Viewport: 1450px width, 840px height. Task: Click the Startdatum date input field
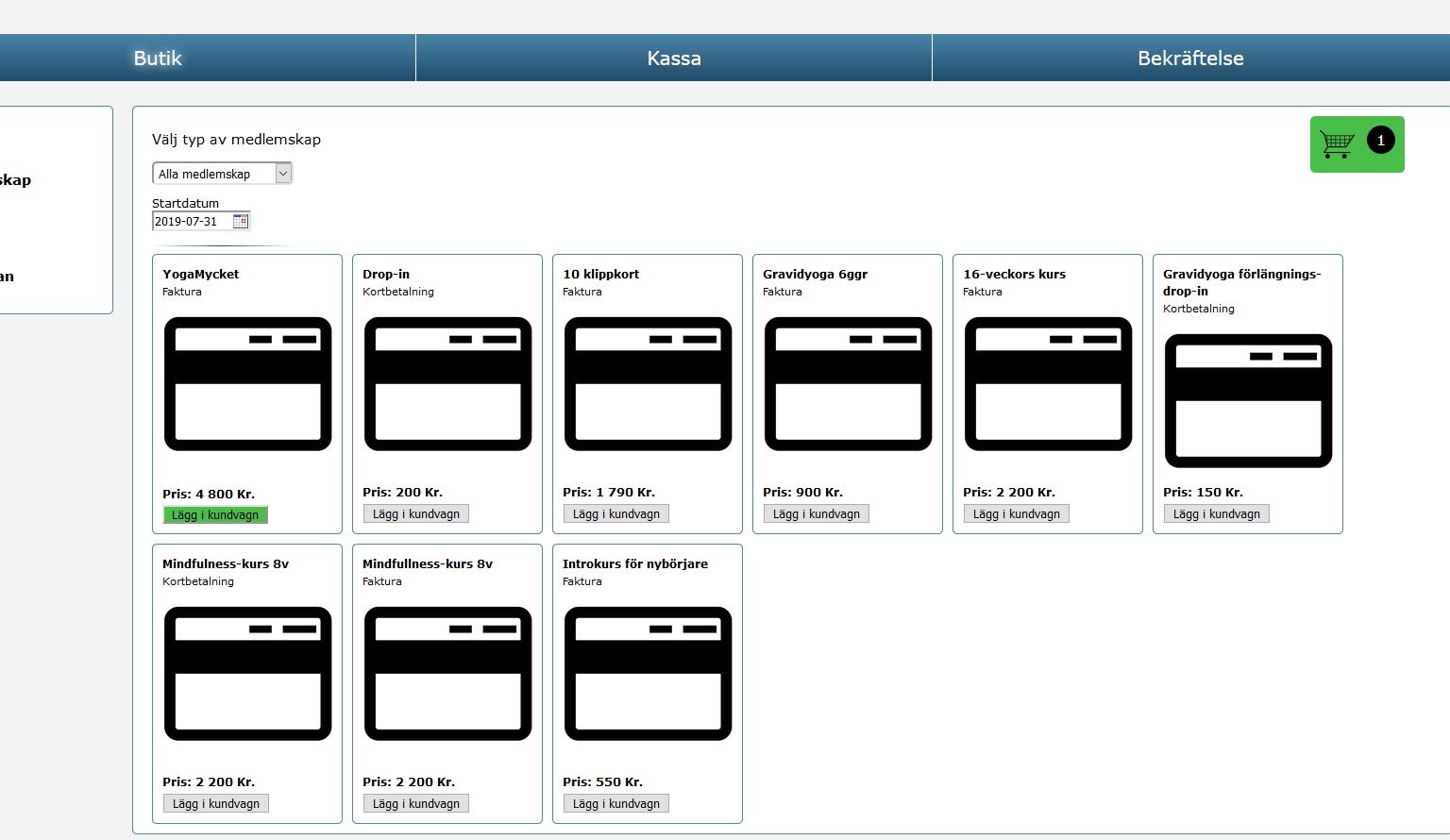pos(191,221)
